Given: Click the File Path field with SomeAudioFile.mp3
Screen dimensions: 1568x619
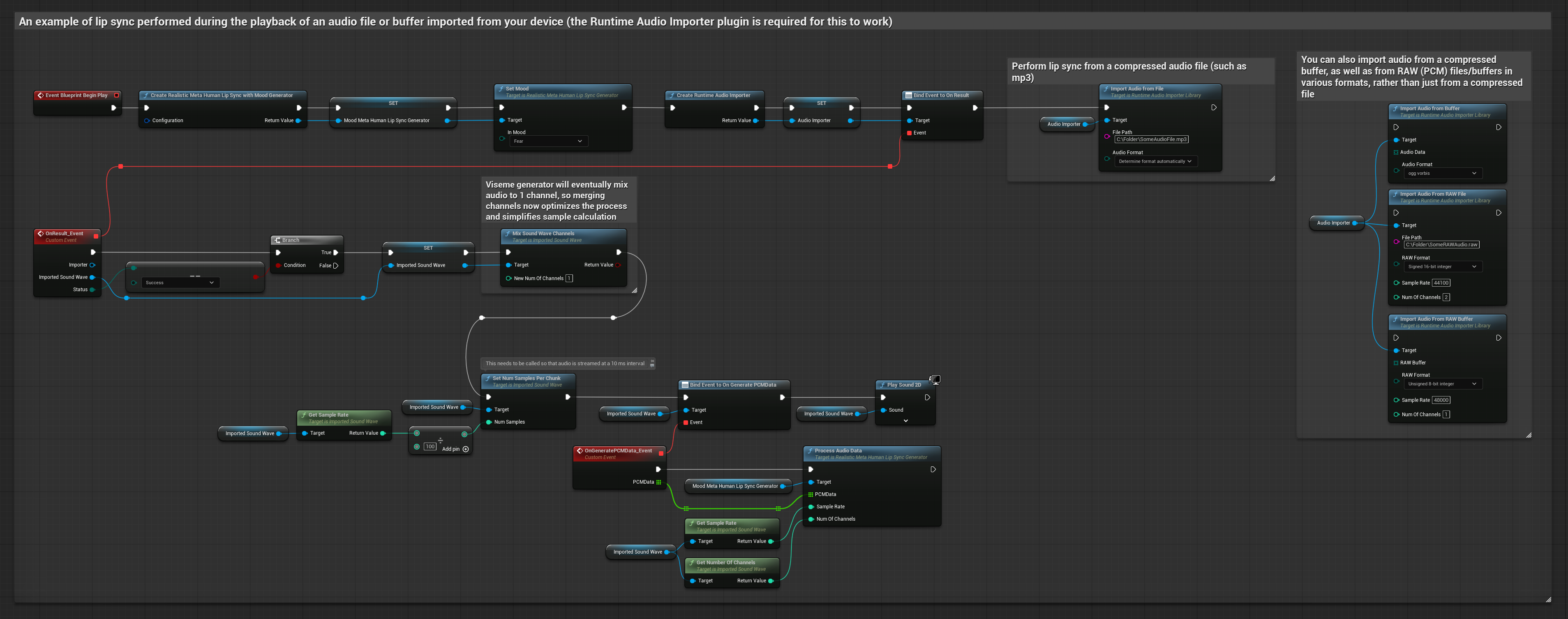Looking at the screenshot, I should tap(1151, 139).
